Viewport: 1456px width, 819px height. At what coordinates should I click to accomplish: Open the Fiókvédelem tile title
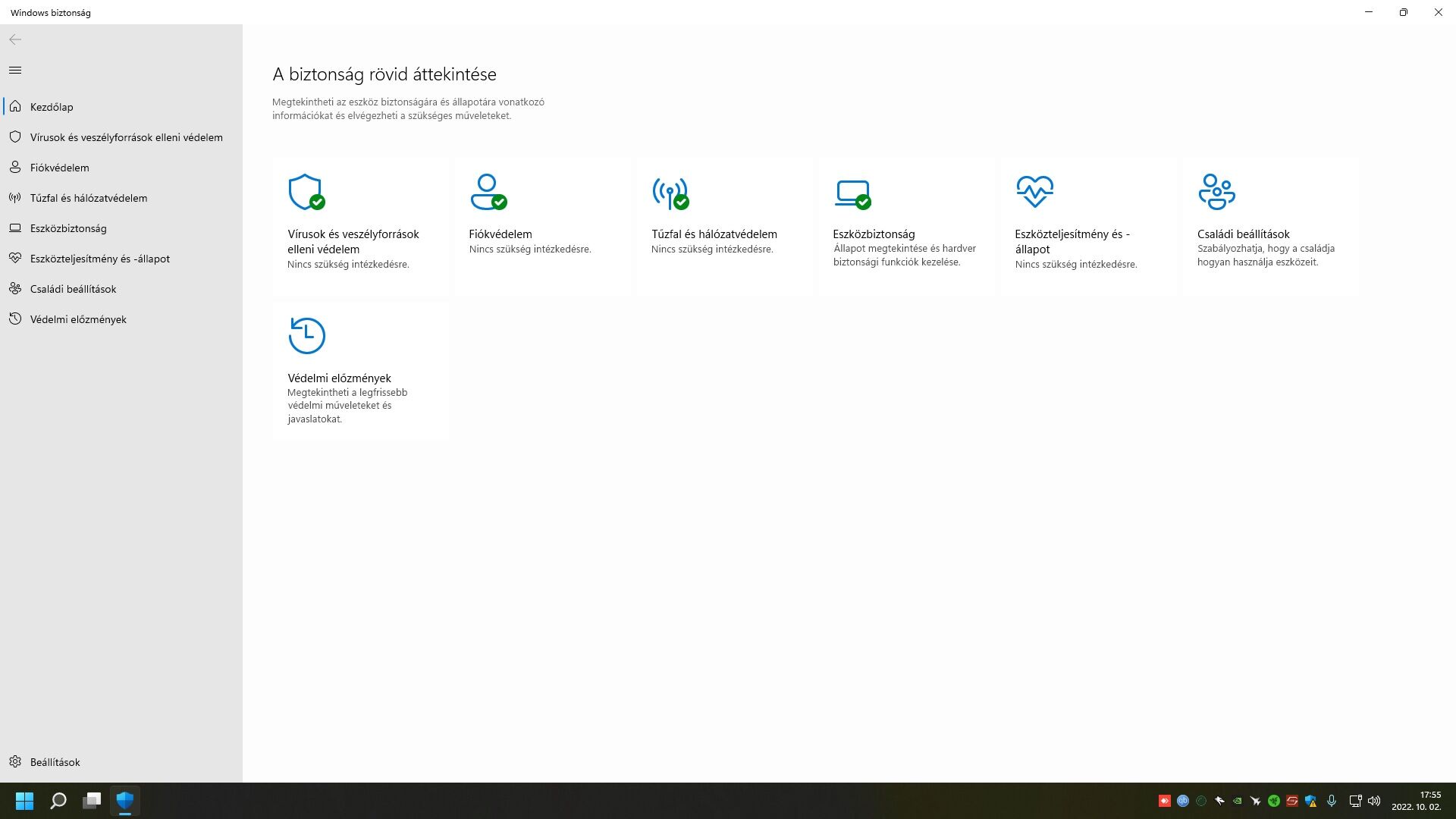500,234
